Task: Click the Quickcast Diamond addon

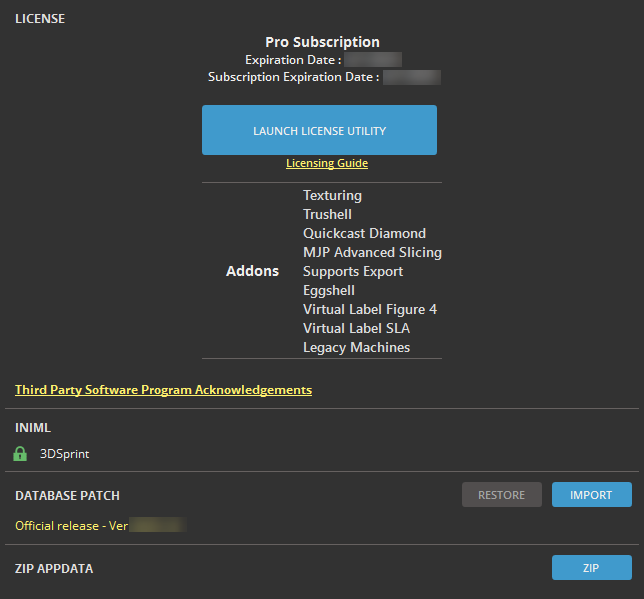Action: pos(364,233)
